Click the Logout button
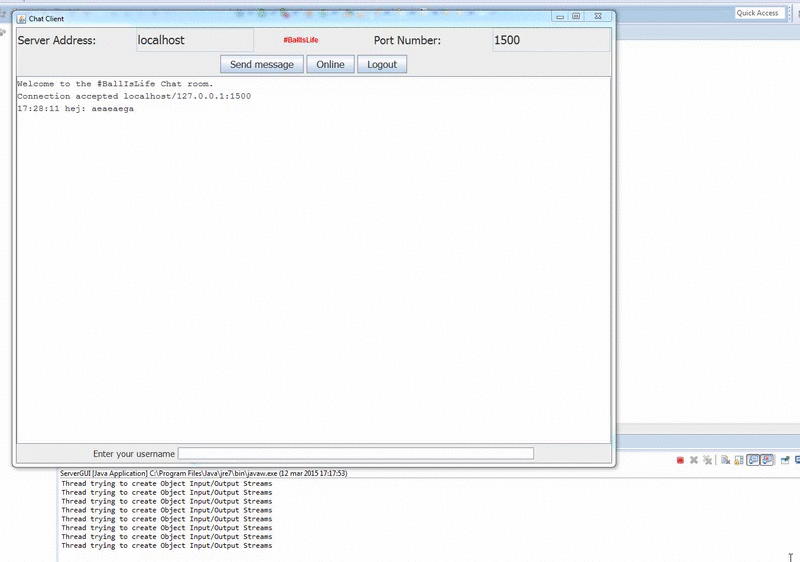800x562 pixels. (382, 64)
